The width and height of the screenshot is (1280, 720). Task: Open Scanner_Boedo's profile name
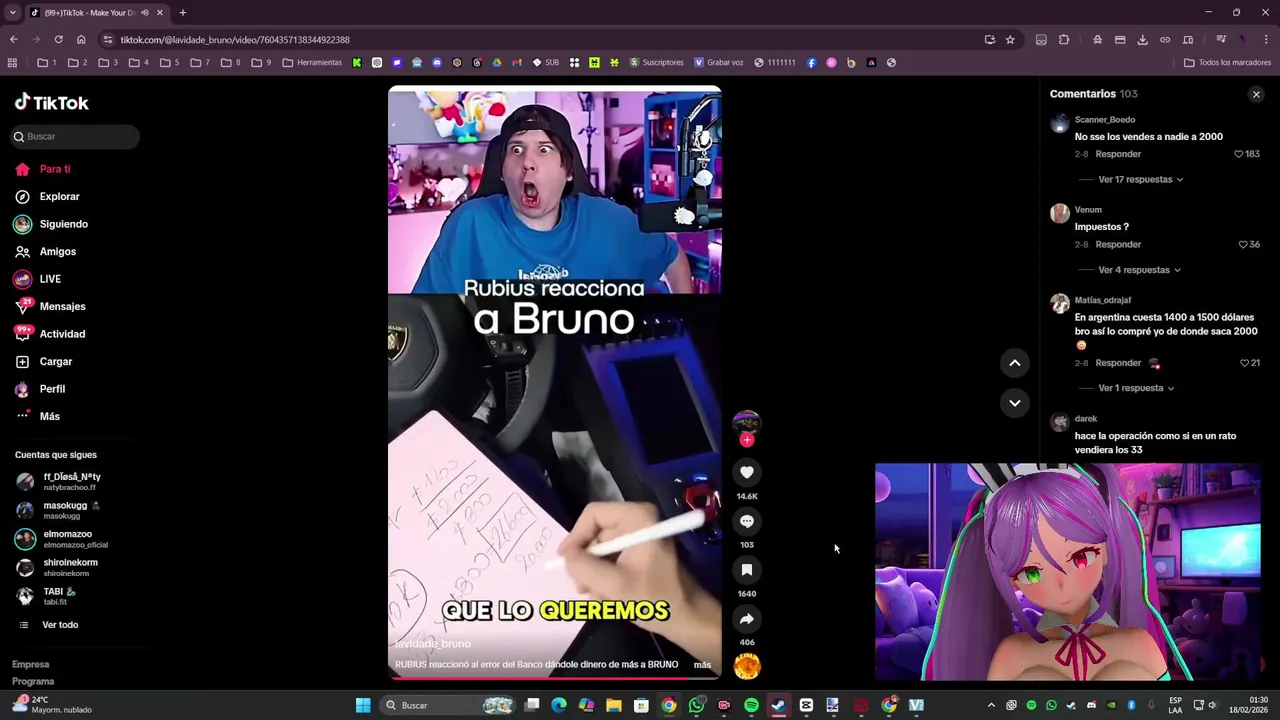(x=1104, y=120)
